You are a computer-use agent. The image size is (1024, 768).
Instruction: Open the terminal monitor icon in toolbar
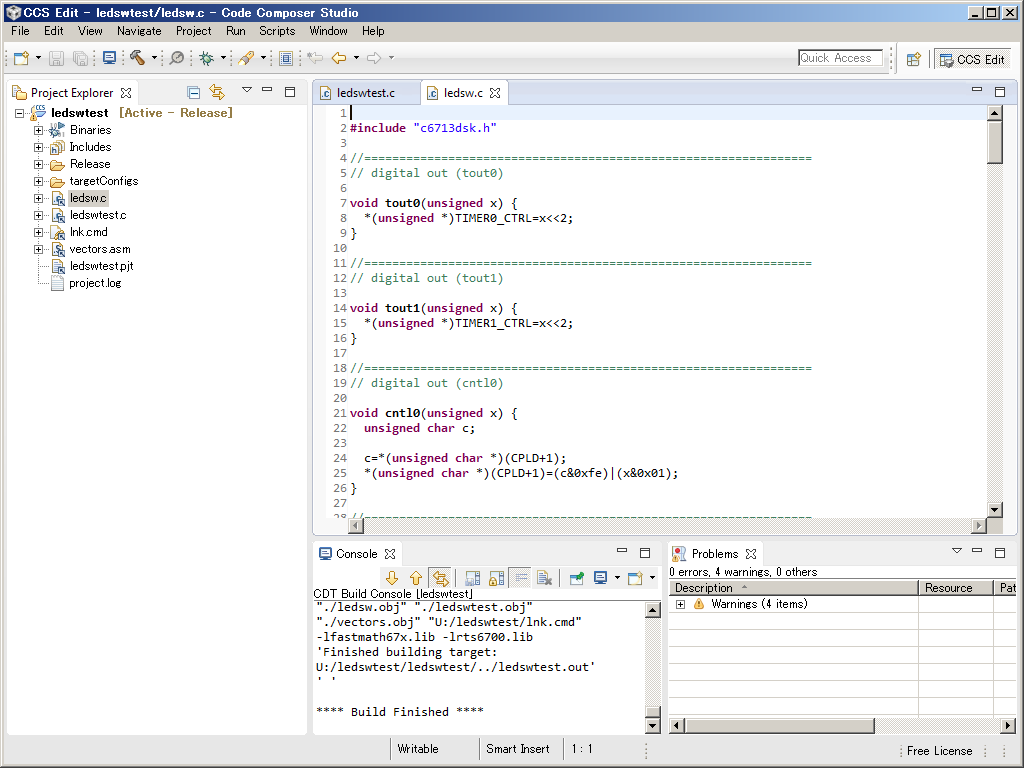pyautogui.click(x=110, y=58)
